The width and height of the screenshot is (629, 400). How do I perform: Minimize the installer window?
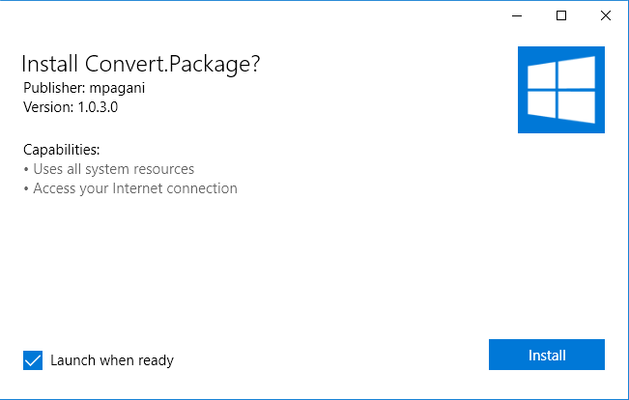pyautogui.click(x=517, y=16)
